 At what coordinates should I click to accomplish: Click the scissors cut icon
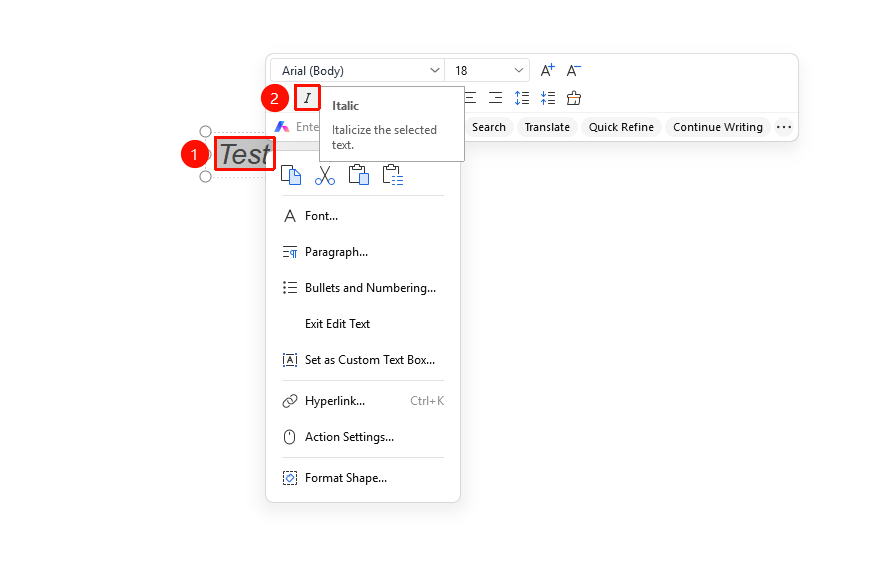pos(325,175)
